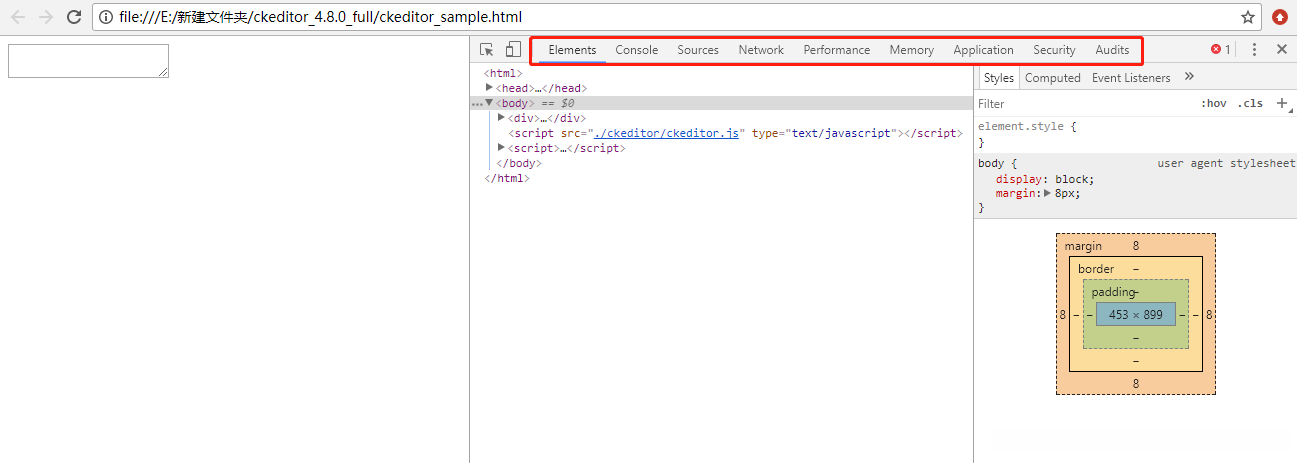Click the bottom margin value 8 in box model
Image resolution: width=1297 pixels, height=463 pixels.
click(1136, 383)
